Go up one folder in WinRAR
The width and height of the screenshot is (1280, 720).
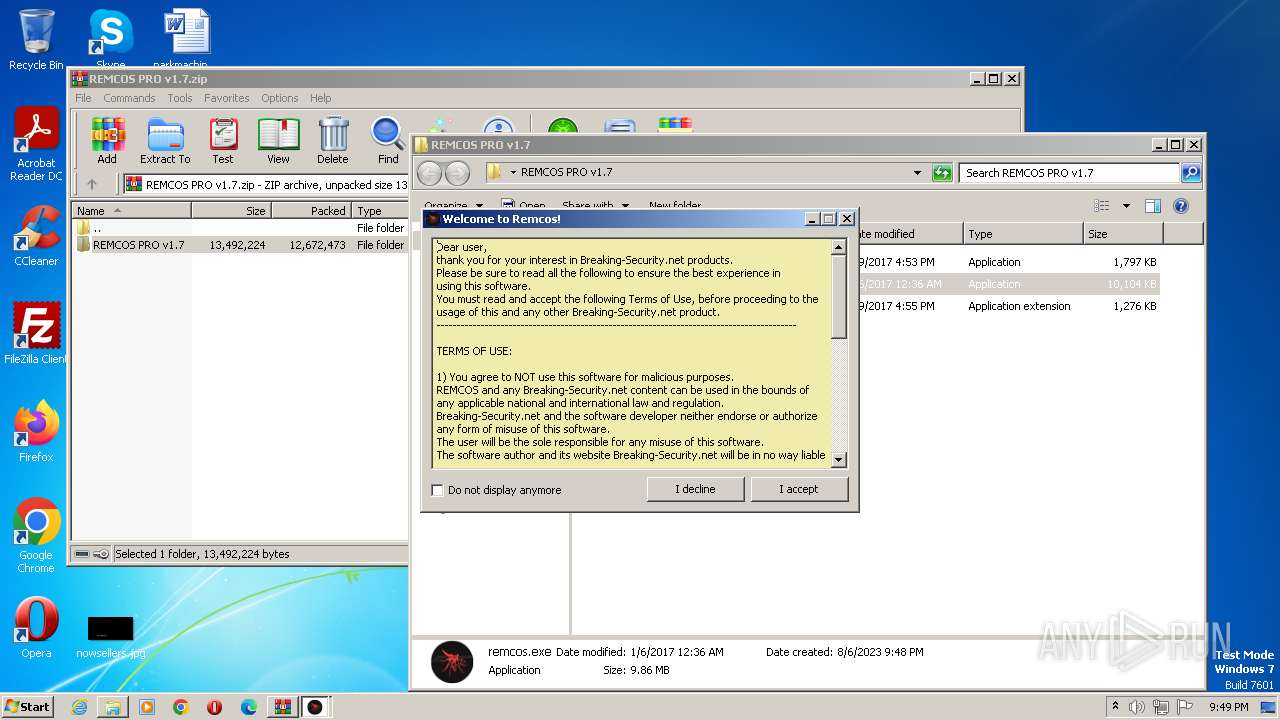[x=92, y=184]
